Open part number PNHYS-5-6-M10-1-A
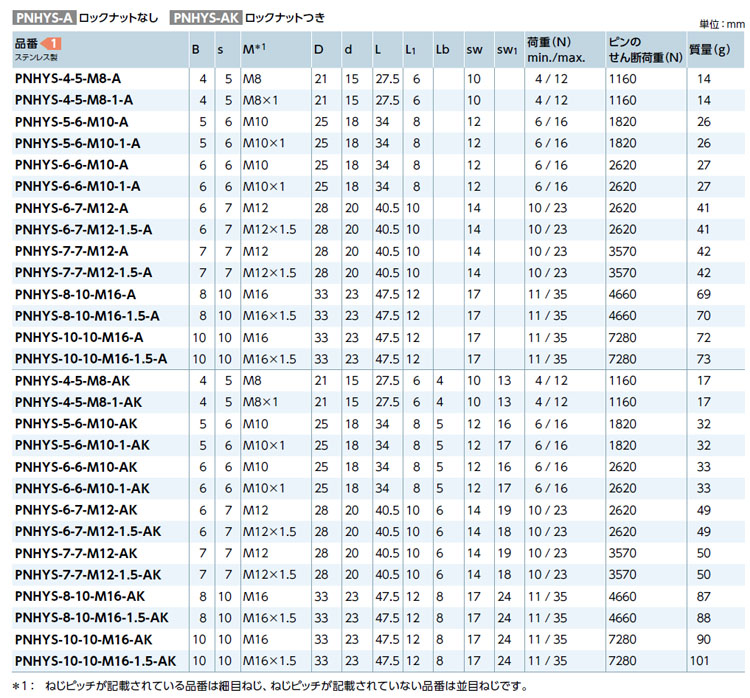 pyautogui.click(x=77, y=143)
